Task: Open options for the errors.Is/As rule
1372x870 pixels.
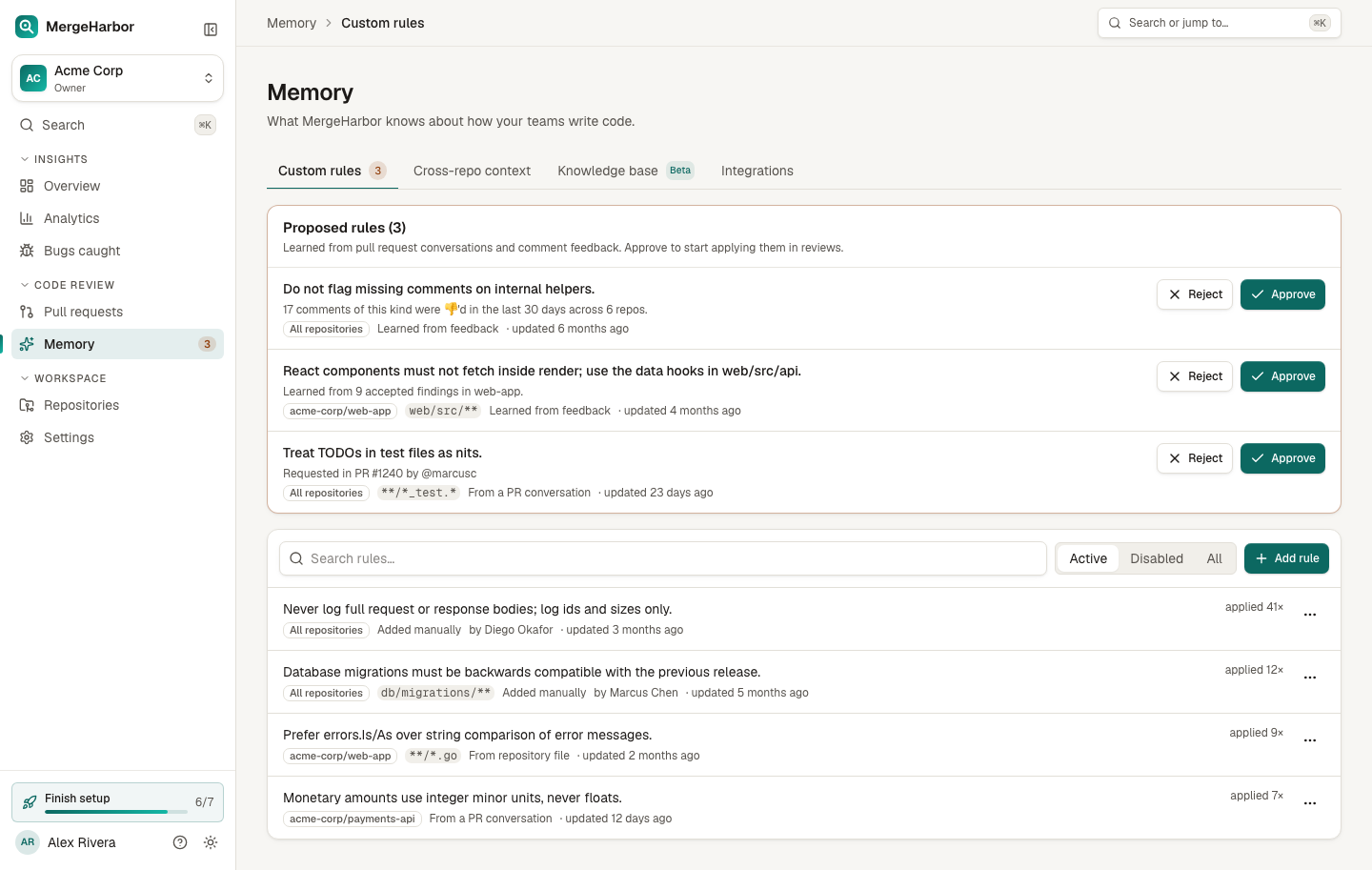Action: (x=1310, y=740)
